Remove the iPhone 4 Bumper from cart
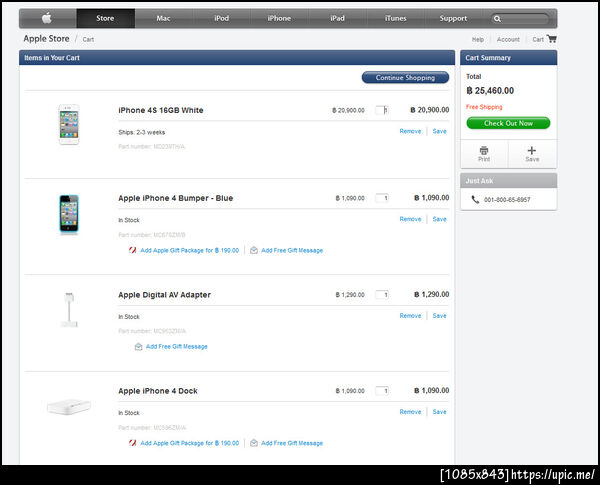The image size is (600, 485). [x=410, y=219]
